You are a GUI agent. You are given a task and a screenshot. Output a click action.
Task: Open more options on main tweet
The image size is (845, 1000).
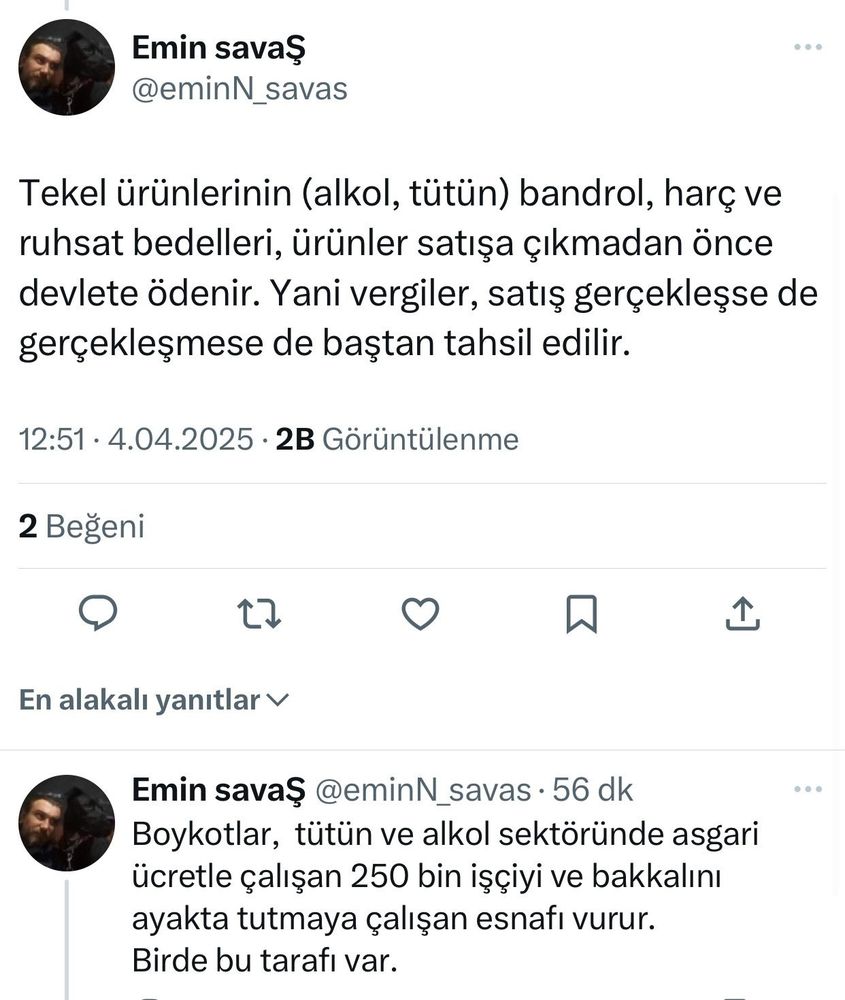click(808, 48)
